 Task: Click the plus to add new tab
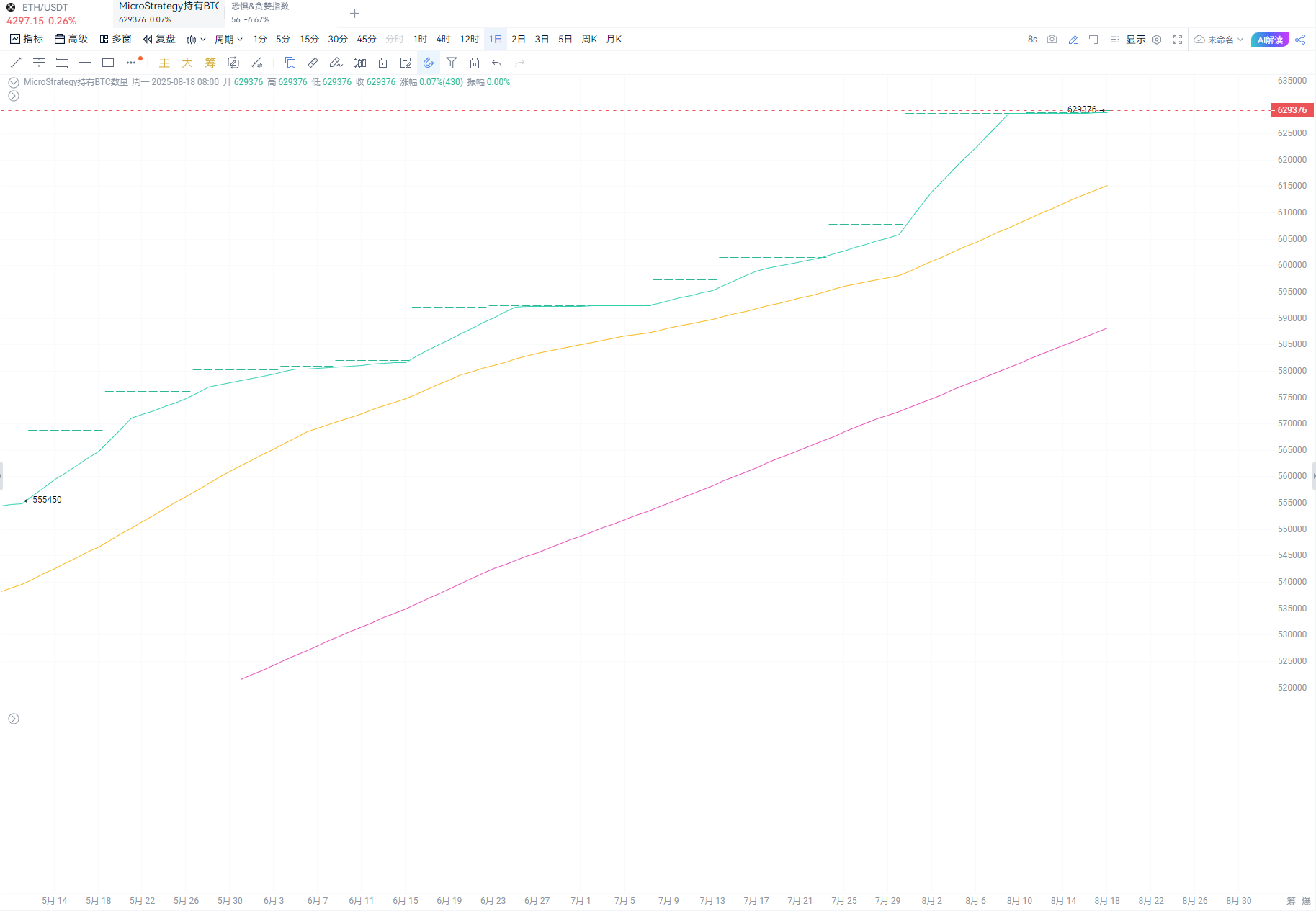(x=354, y=14)
